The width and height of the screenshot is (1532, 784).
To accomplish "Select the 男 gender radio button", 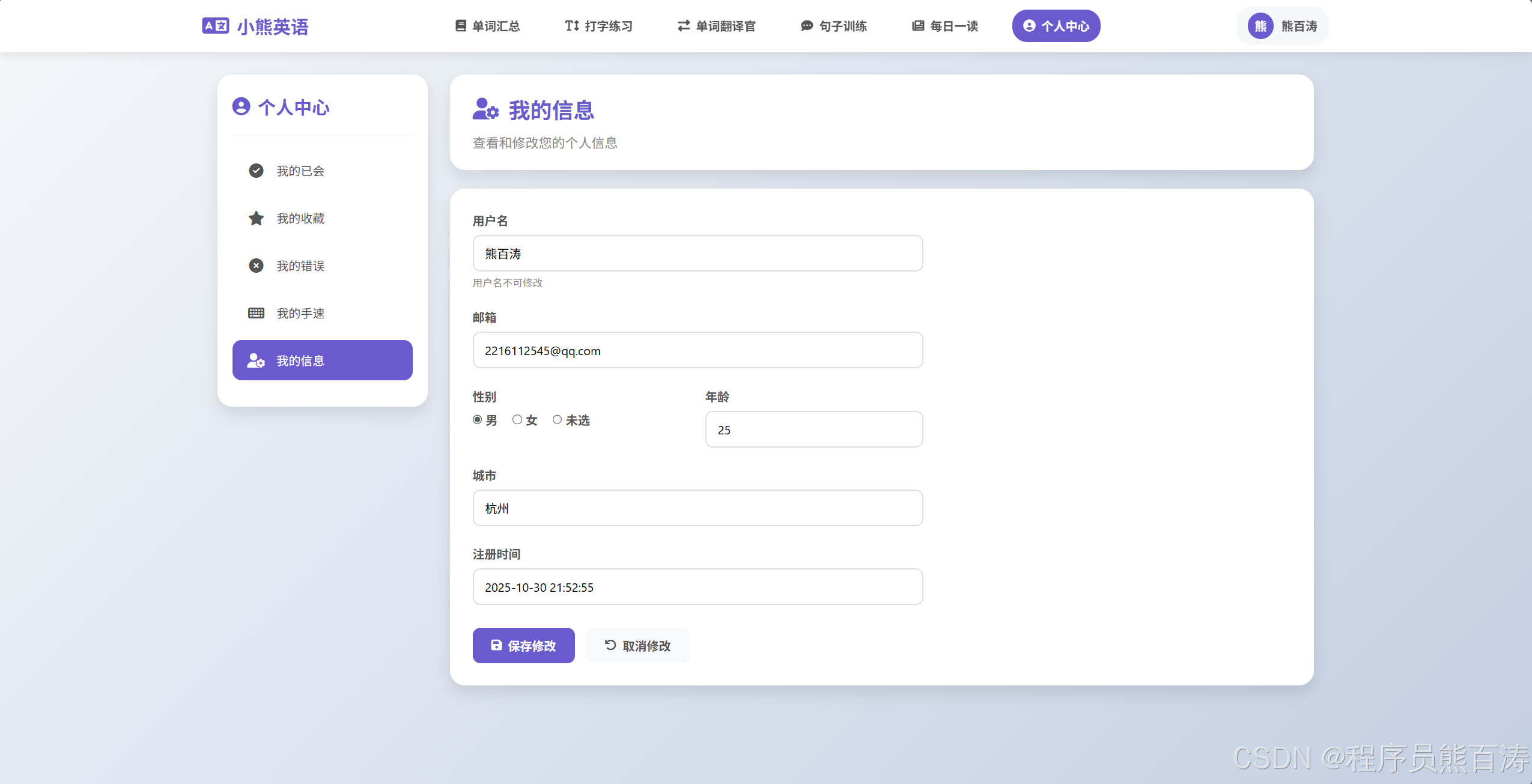I will coord(477,419).
